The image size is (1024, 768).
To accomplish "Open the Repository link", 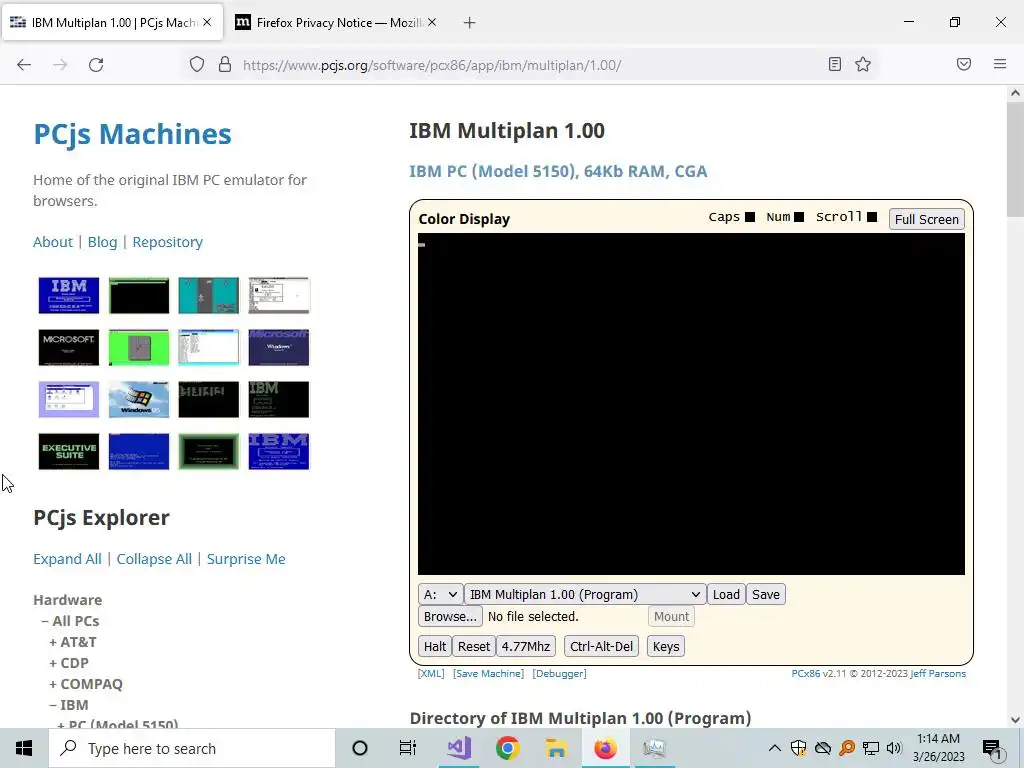I will pos(168,242).
